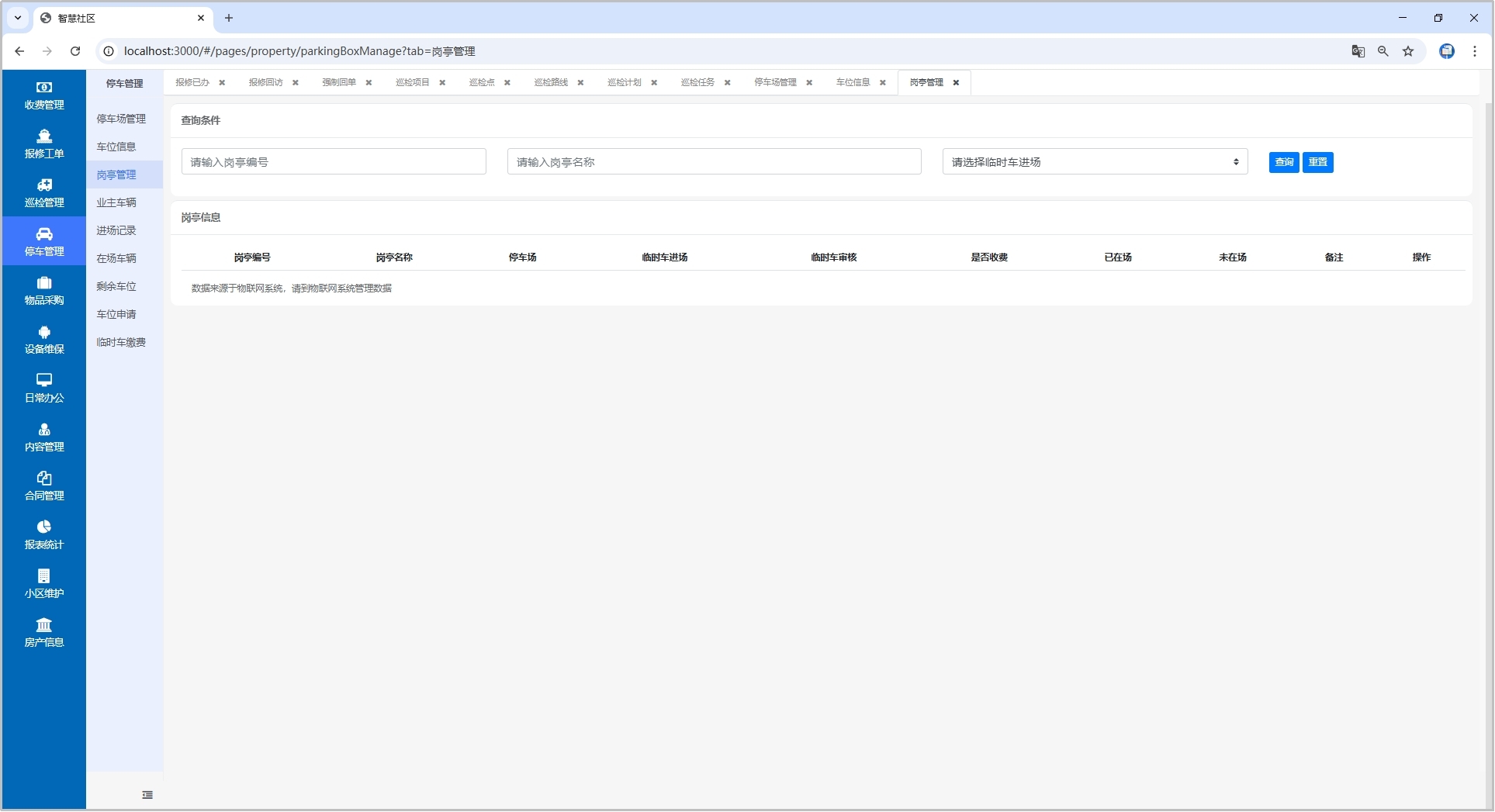Image resolution: width=1495 pixels, height=812 pixels.
Task: Expand the 请选择临时车进场 dropdown
Action: tap(1095, 162)
